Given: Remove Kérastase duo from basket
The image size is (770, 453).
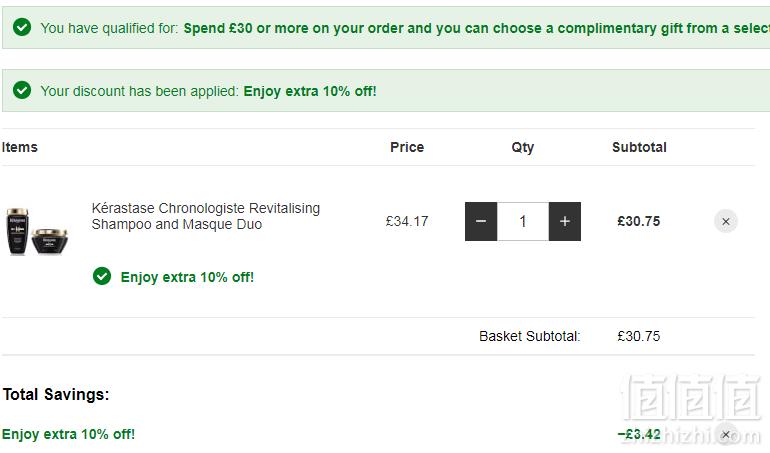Looking at the screenshot, I should pyautogui.click(x=726, y=222).
